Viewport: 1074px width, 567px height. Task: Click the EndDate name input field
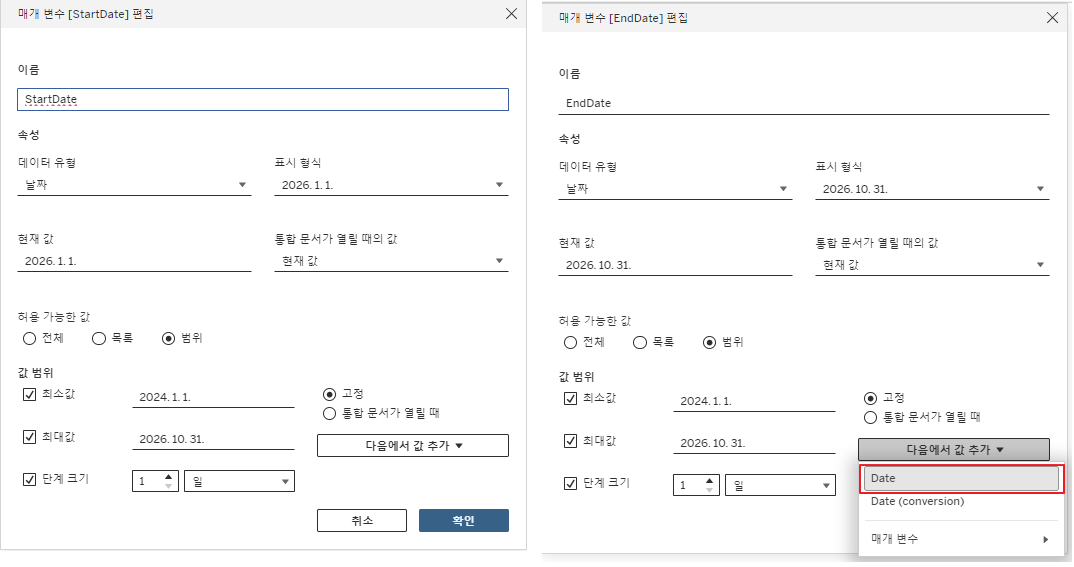pos(804,103)
